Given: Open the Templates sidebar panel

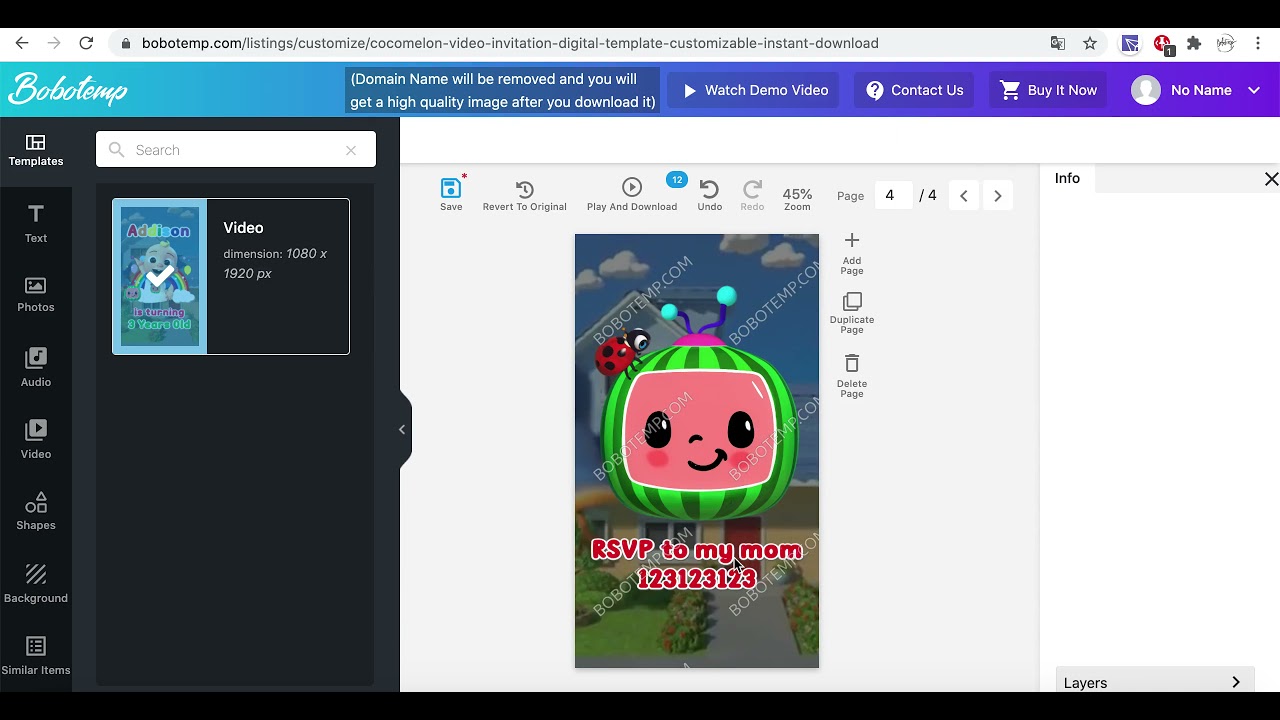Looking at the screenshot, I should tap(36, 150).
